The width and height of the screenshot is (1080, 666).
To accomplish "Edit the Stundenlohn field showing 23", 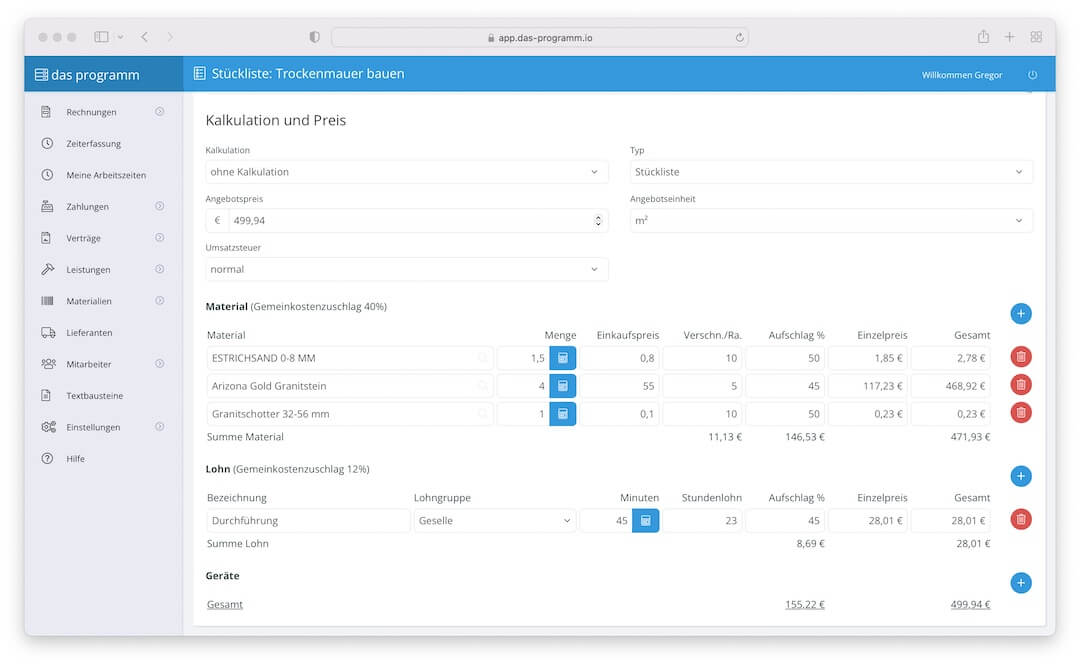I will (x=703, y=521).
